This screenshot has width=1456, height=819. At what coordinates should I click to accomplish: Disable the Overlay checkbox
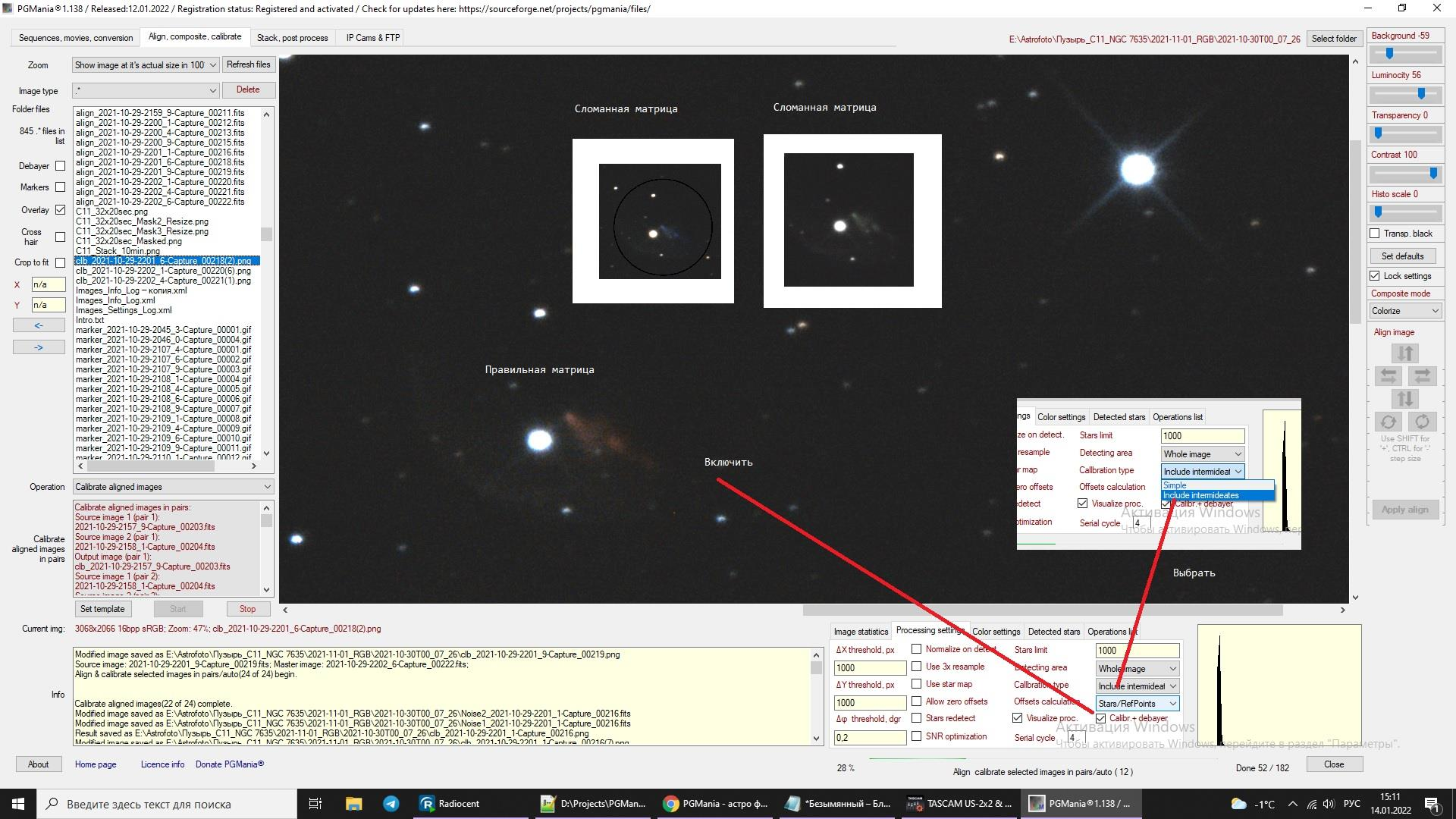[x=61, y=210]
